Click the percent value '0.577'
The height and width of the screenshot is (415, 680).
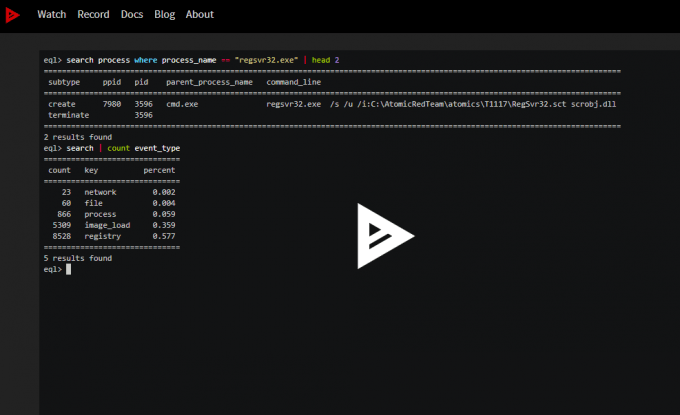coord(164,236)
